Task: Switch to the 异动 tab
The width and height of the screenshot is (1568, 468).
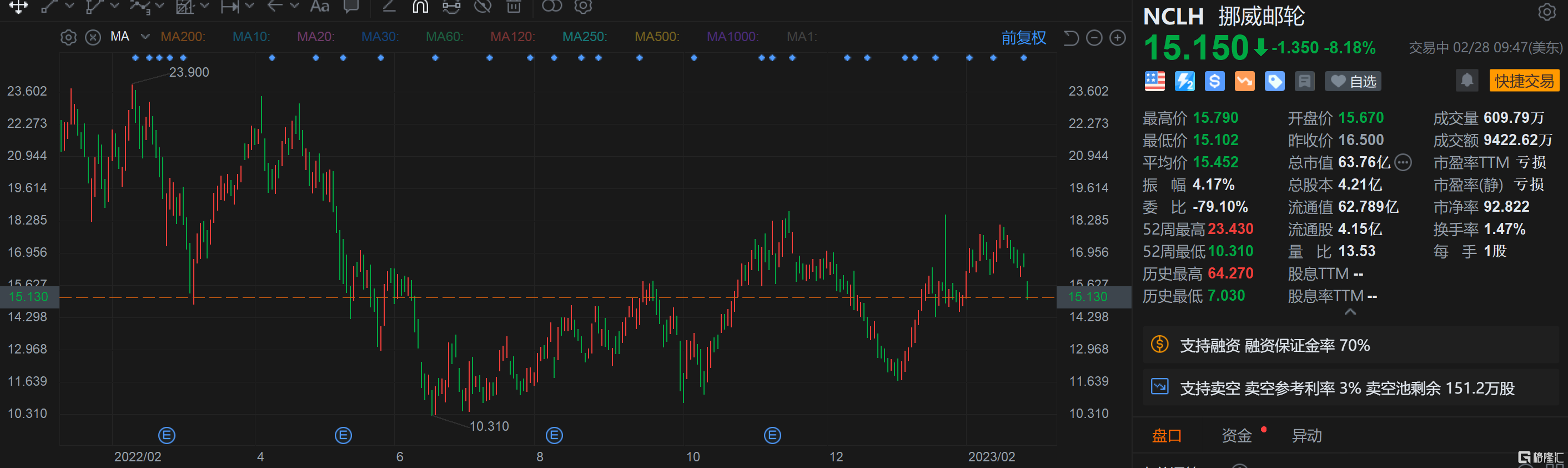Action: pyautogui.click(x=1306, y=436)
